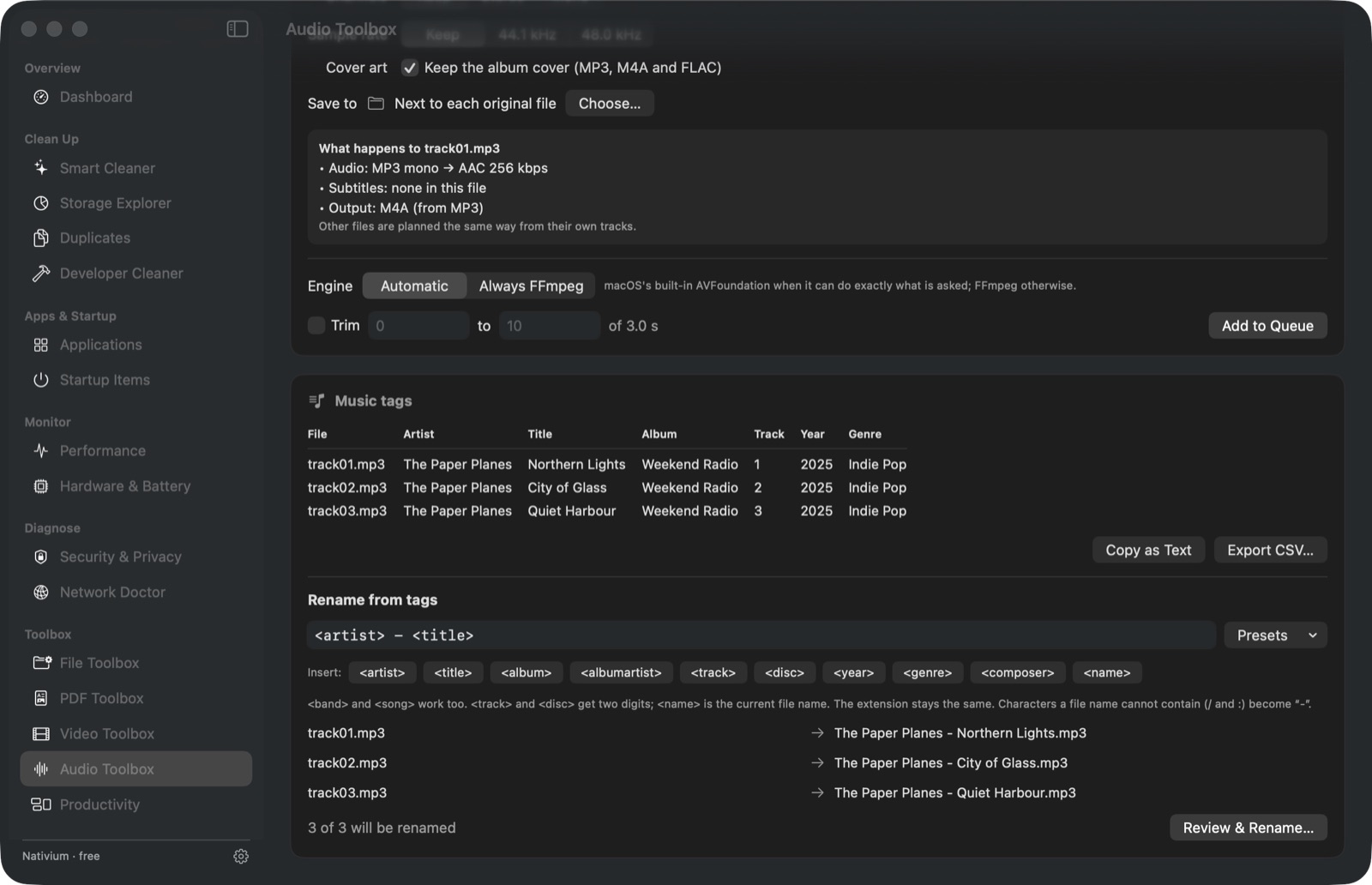
Task: Toggle the sidebar panel icon
Action: click(x=238, y=29)
